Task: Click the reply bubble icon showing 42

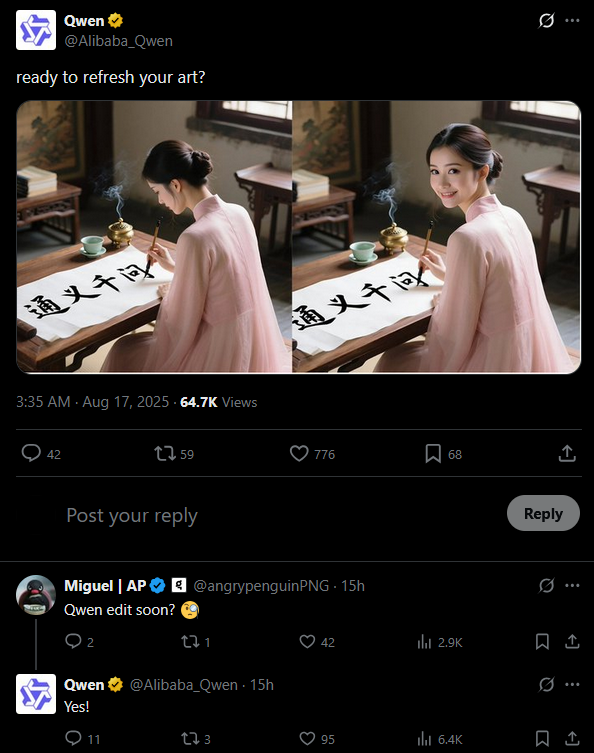Action: [31, 453]
